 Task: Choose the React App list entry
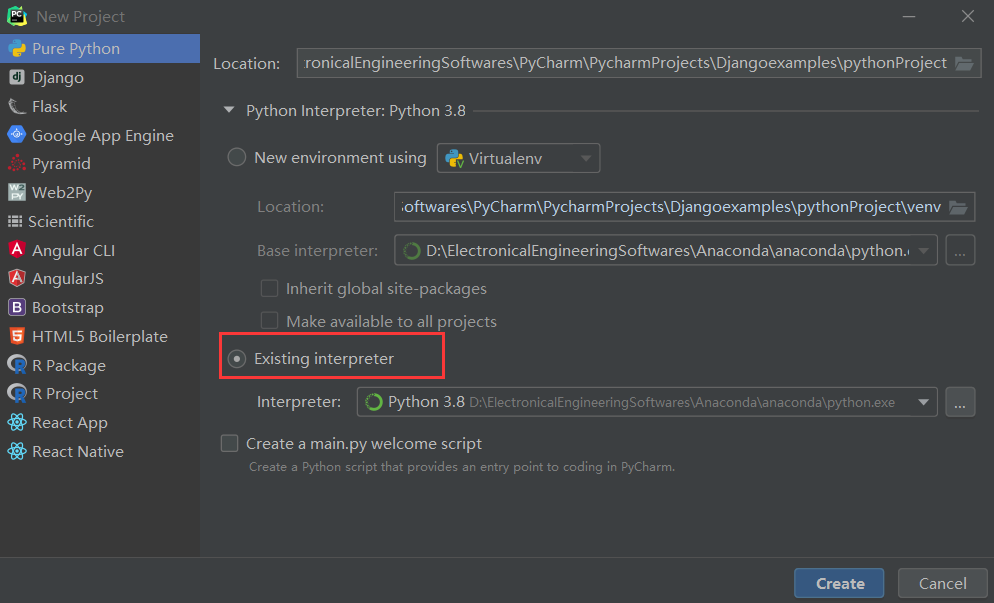coord(100,422)
